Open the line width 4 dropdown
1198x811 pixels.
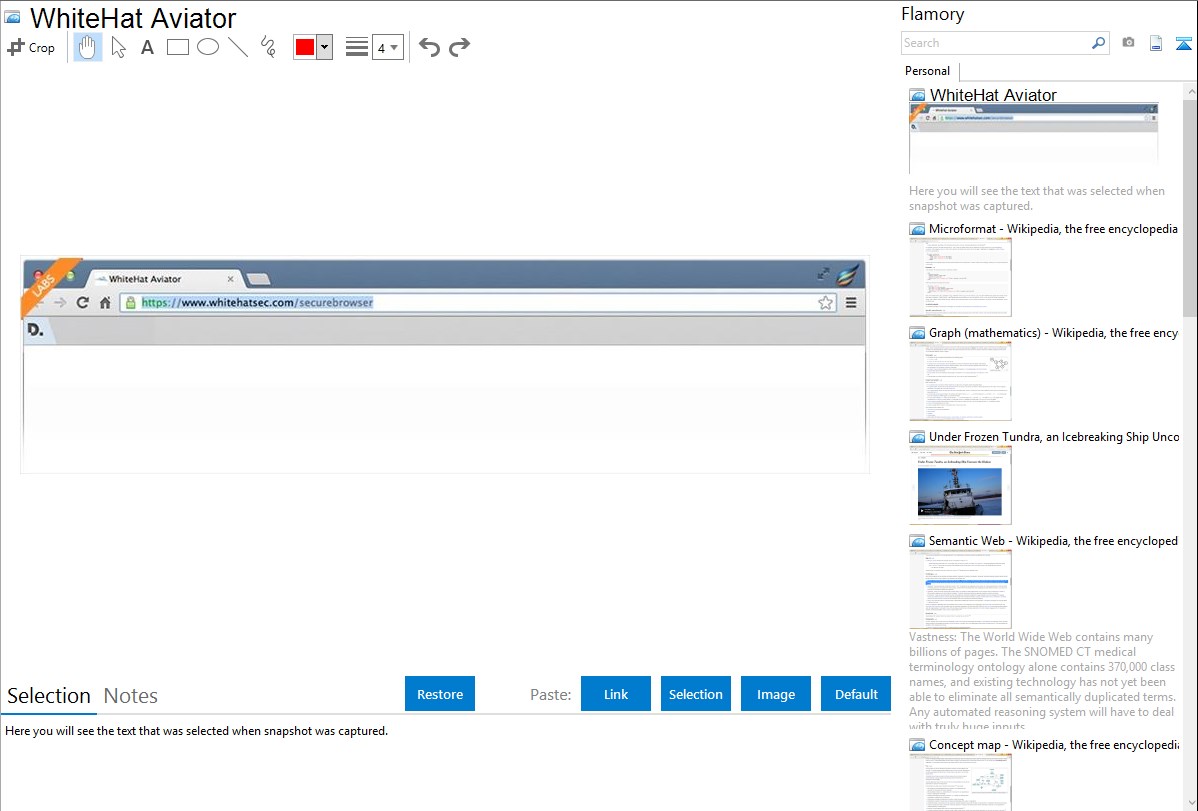(x=387, y=47)
